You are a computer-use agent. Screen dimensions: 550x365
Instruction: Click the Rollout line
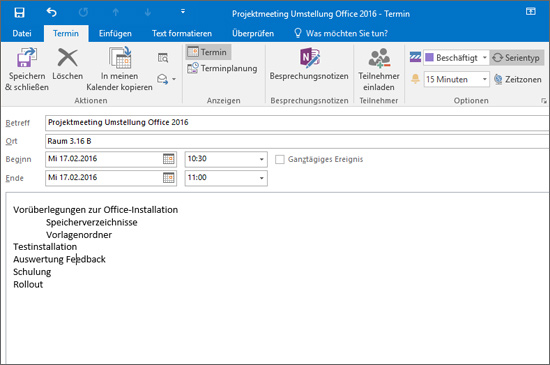tap(28, 284)
